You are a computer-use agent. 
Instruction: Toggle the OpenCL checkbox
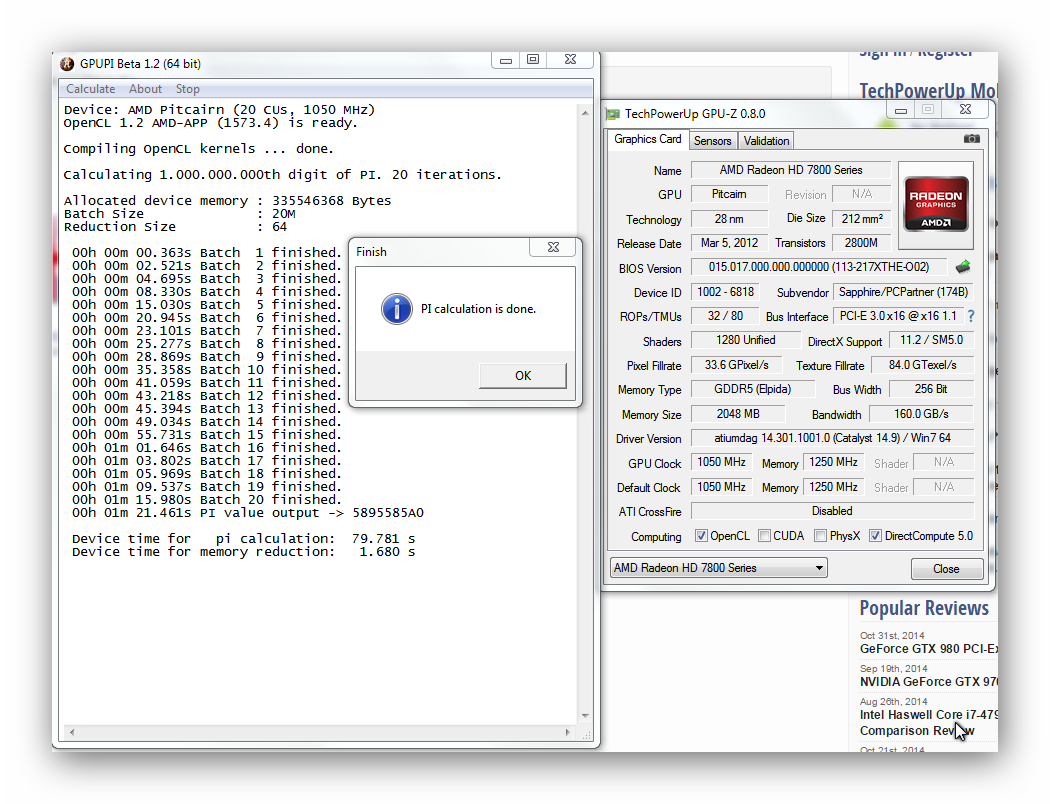[x=701, y=536]
